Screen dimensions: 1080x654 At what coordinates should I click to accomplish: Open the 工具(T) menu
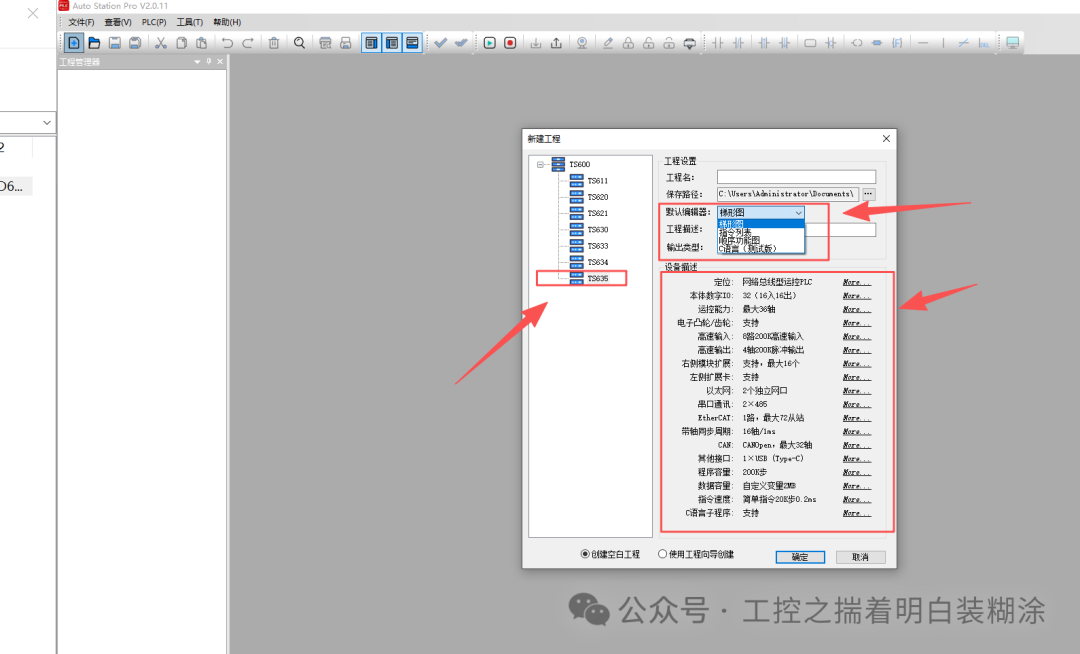point(189,23)
